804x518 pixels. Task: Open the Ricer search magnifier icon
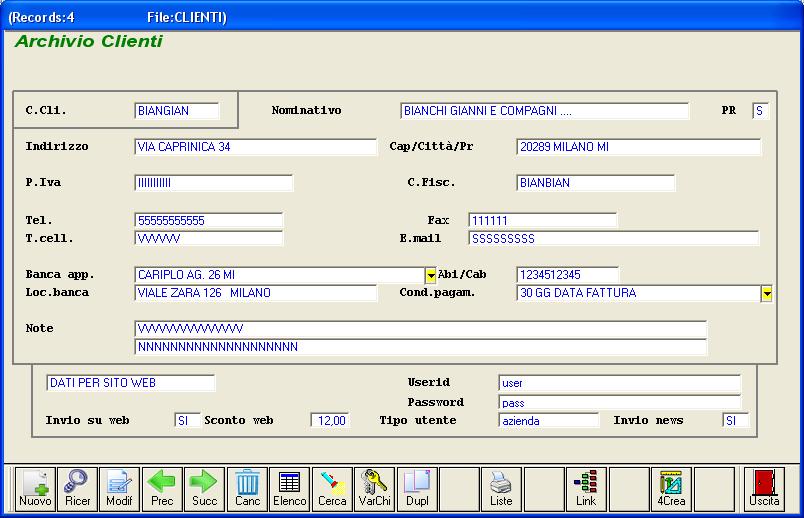[77, 489]
